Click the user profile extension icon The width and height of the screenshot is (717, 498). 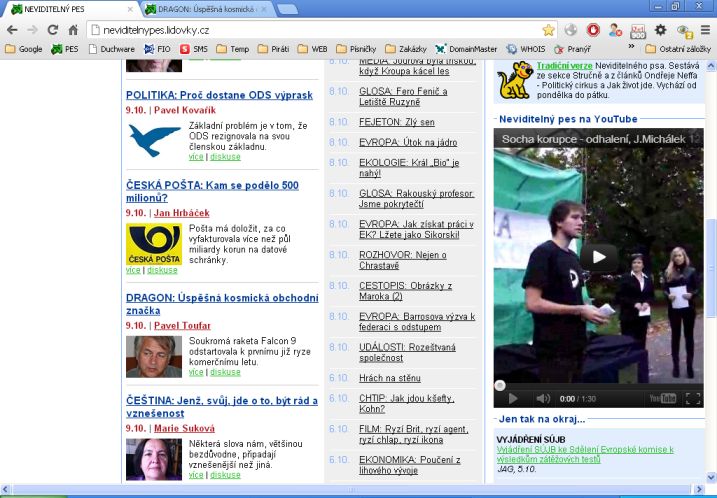pos(615,30)
